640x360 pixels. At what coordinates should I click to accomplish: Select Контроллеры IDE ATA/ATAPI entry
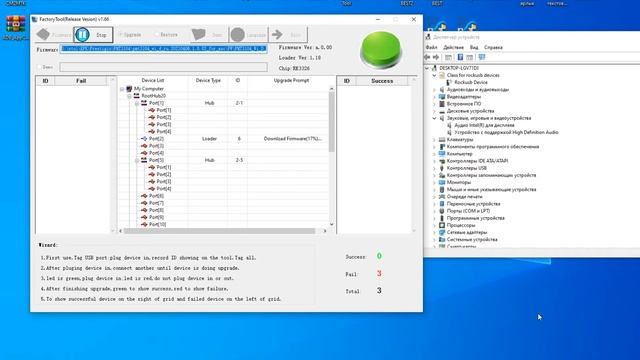(477, 161)
